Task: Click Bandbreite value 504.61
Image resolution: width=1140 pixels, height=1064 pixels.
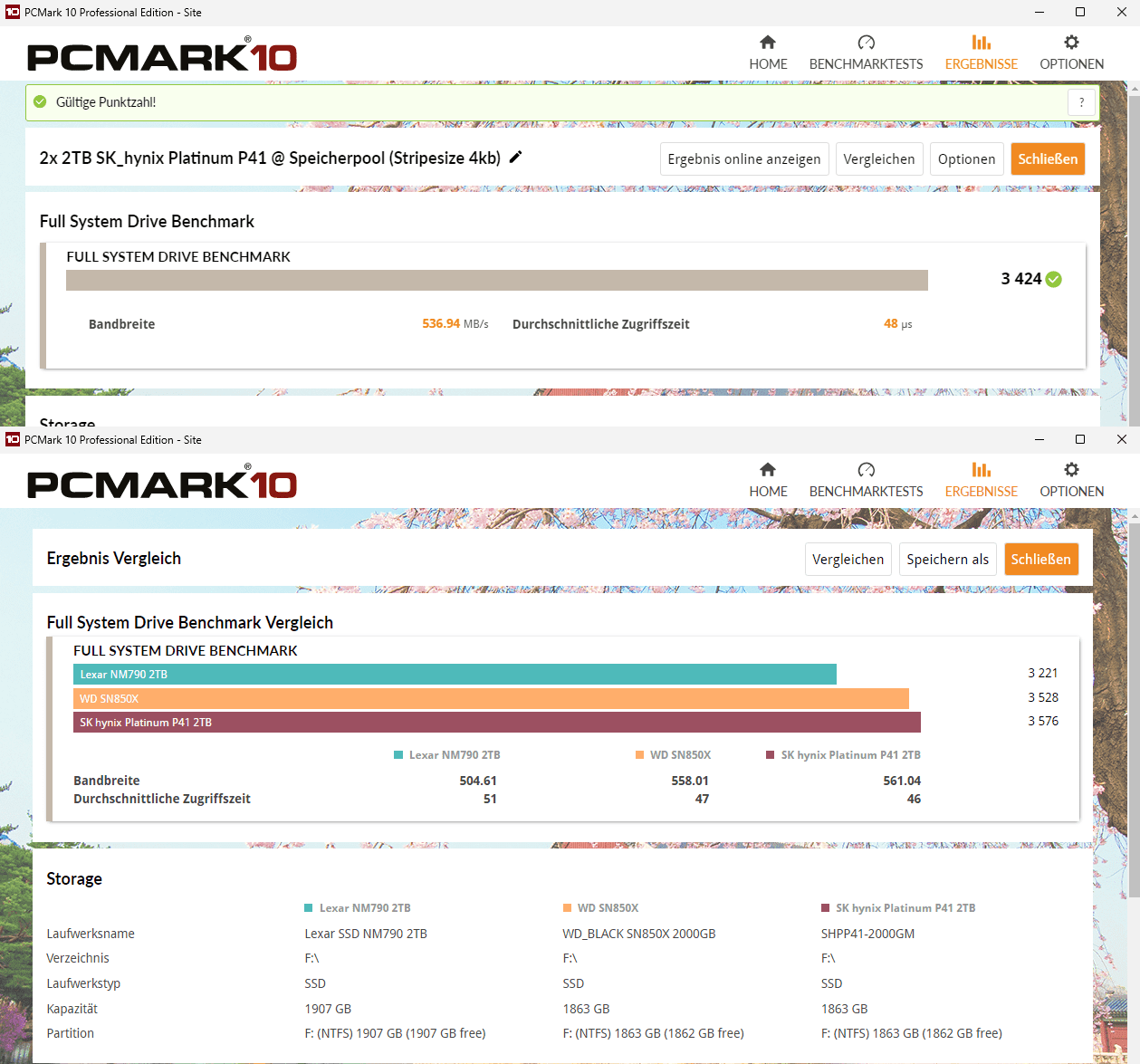Action: [x=478, y=781]
